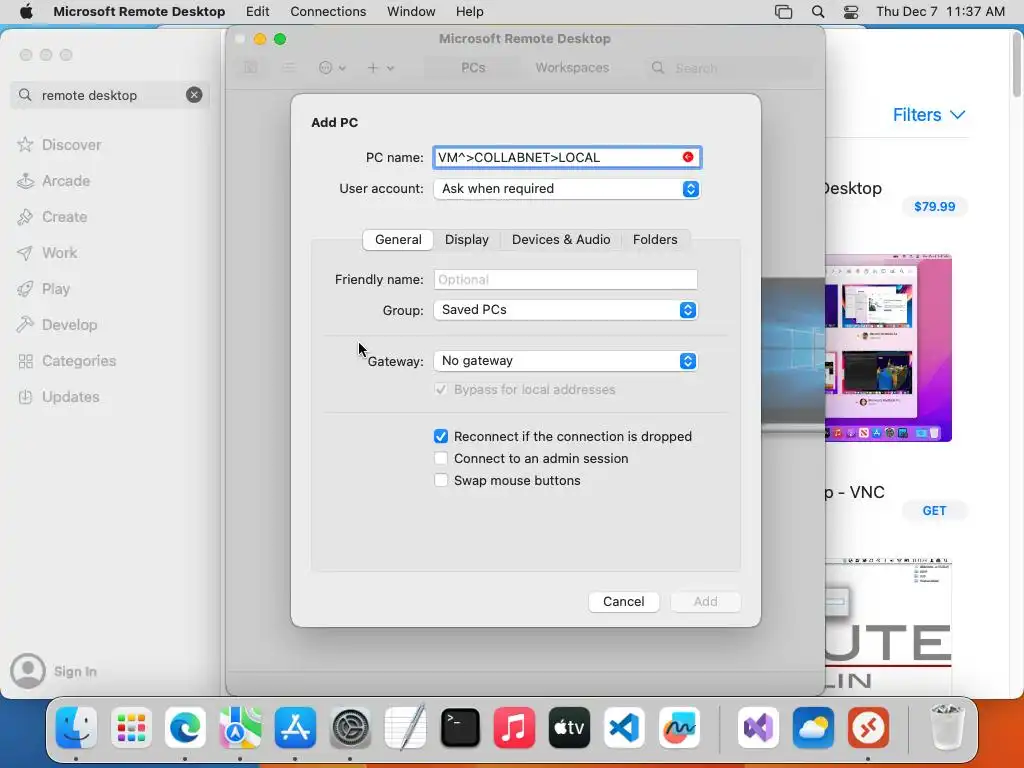The image size is (1024, 768).
Task: Open Categories in App Store sidebar
Action: pyautogui.click(x=78, y=360)
